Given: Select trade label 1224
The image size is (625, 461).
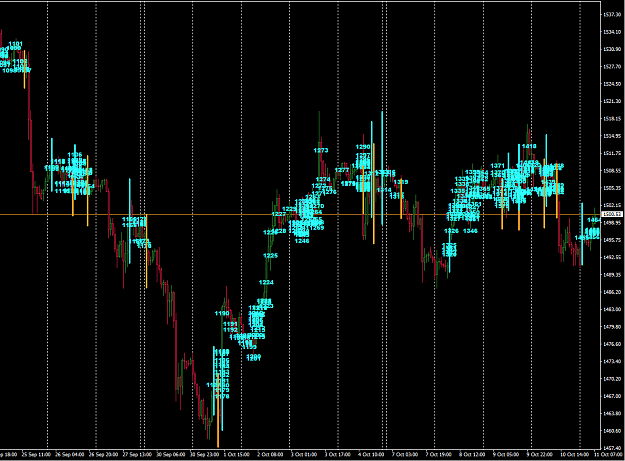Looking at the screenshot, I should coord(266,282).
